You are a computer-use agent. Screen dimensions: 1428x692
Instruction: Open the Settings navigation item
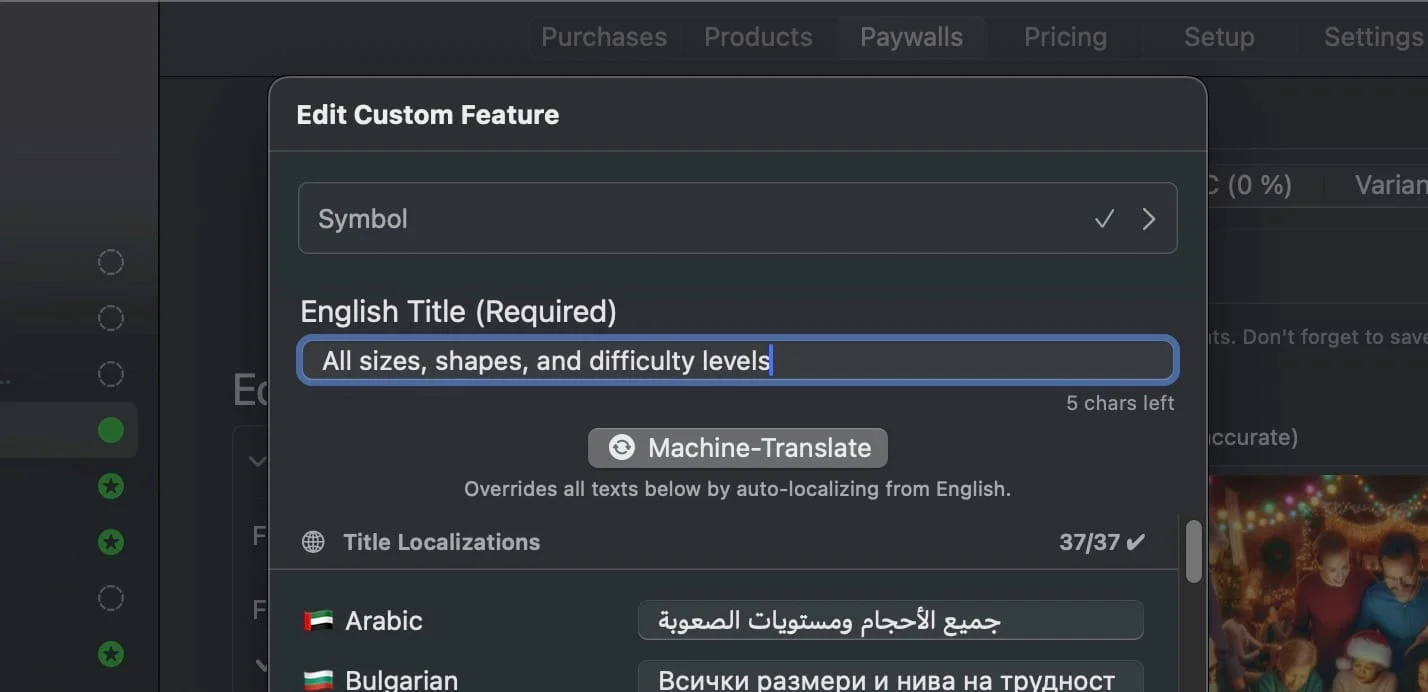1374,37
